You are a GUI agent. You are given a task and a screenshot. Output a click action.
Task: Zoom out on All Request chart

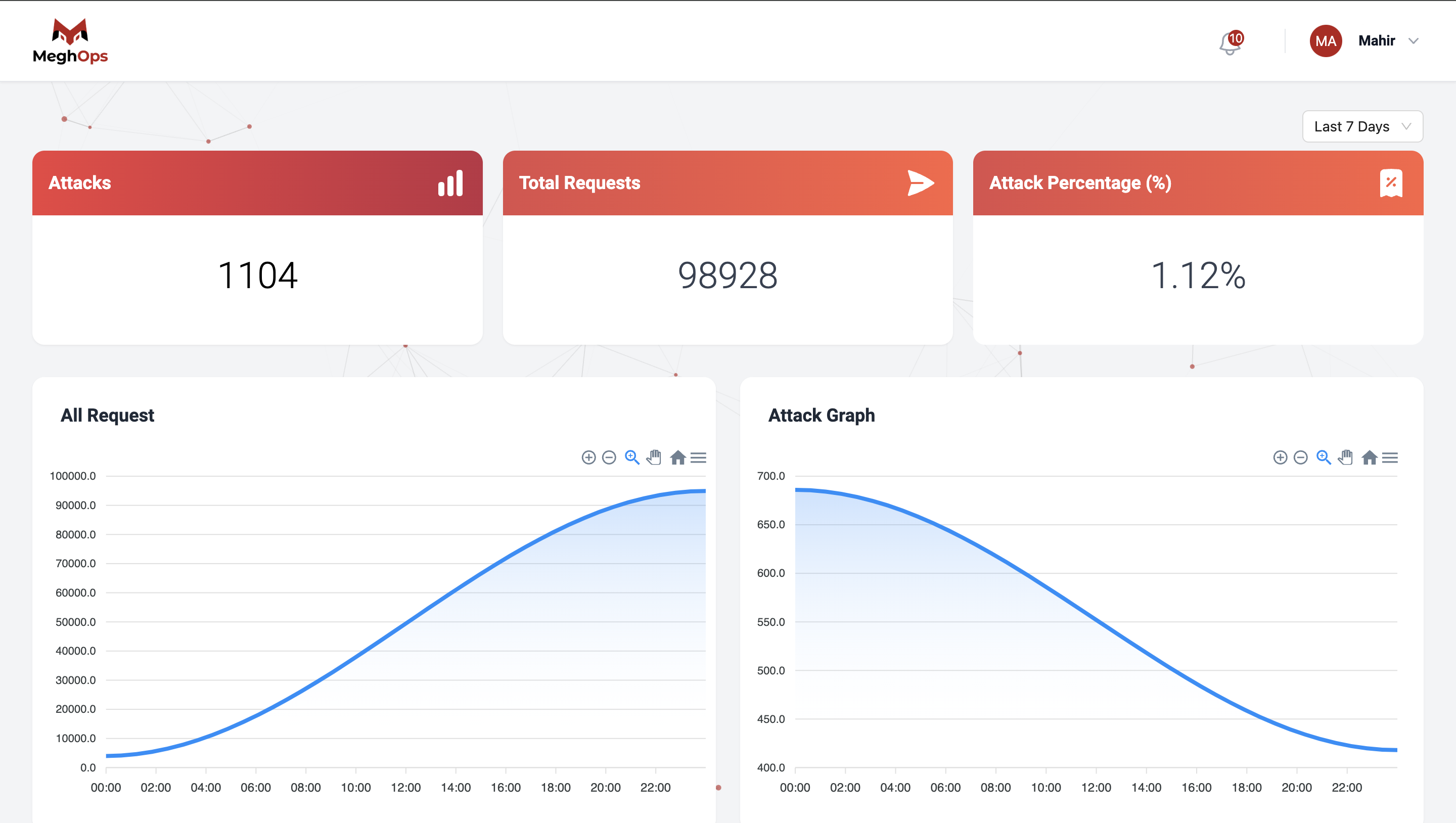click(609, 458)
